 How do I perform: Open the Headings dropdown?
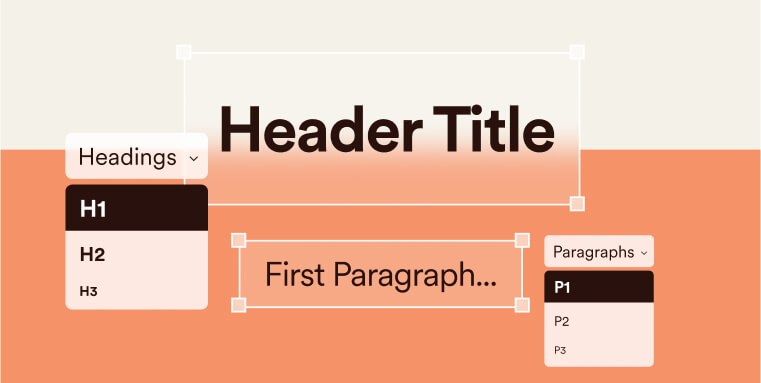pos(136,156)
